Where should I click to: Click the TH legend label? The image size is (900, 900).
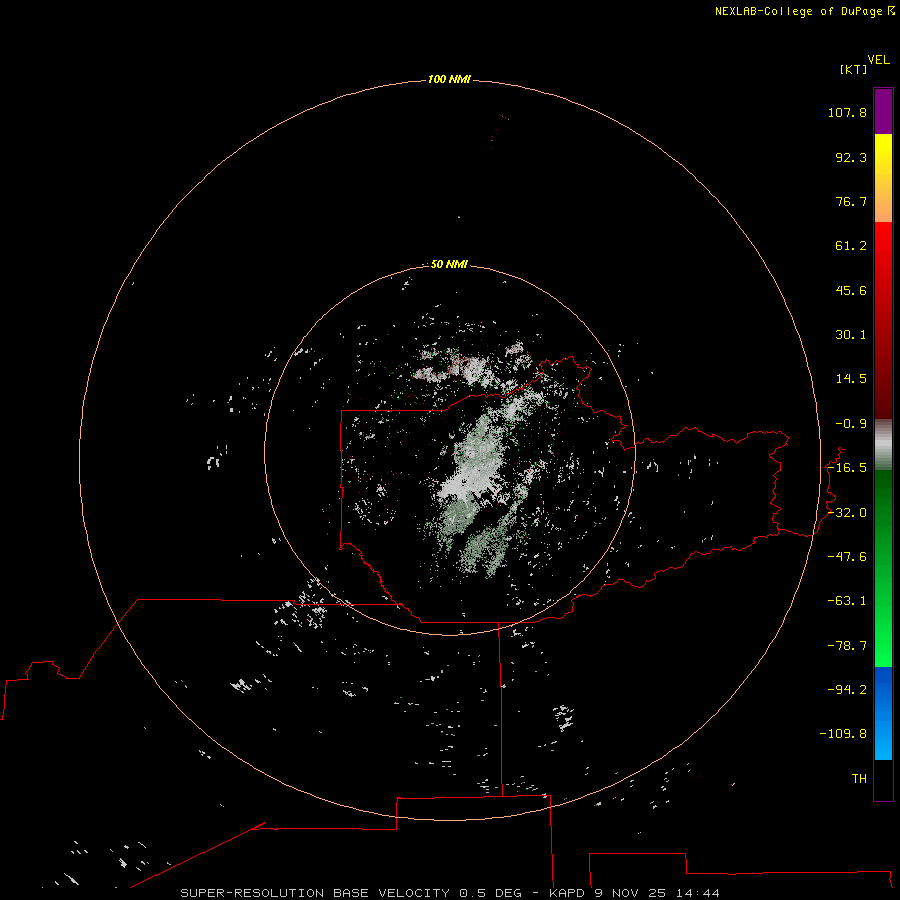pyautogui.click(x=859, y=779)
